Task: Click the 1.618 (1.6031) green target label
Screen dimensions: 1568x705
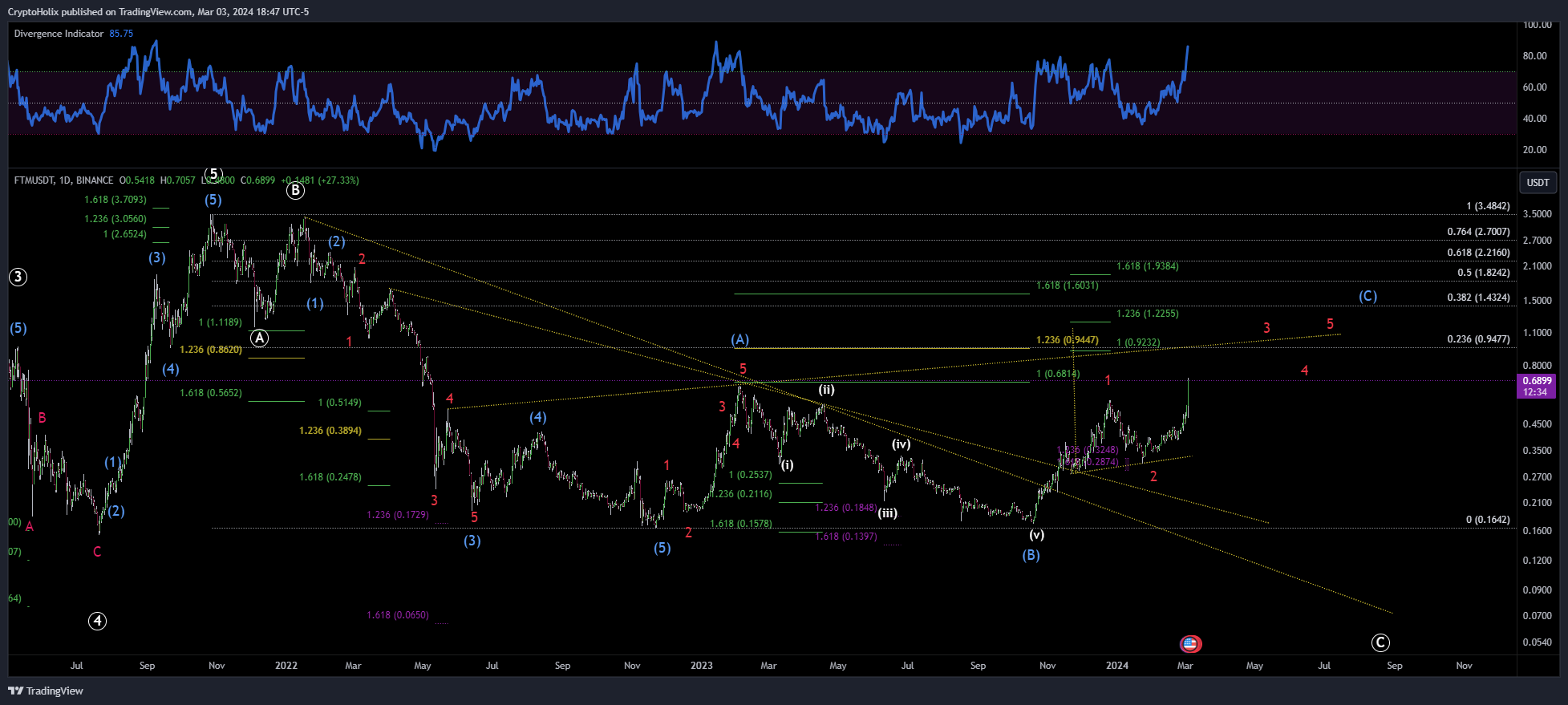Action: [1067, 286]
